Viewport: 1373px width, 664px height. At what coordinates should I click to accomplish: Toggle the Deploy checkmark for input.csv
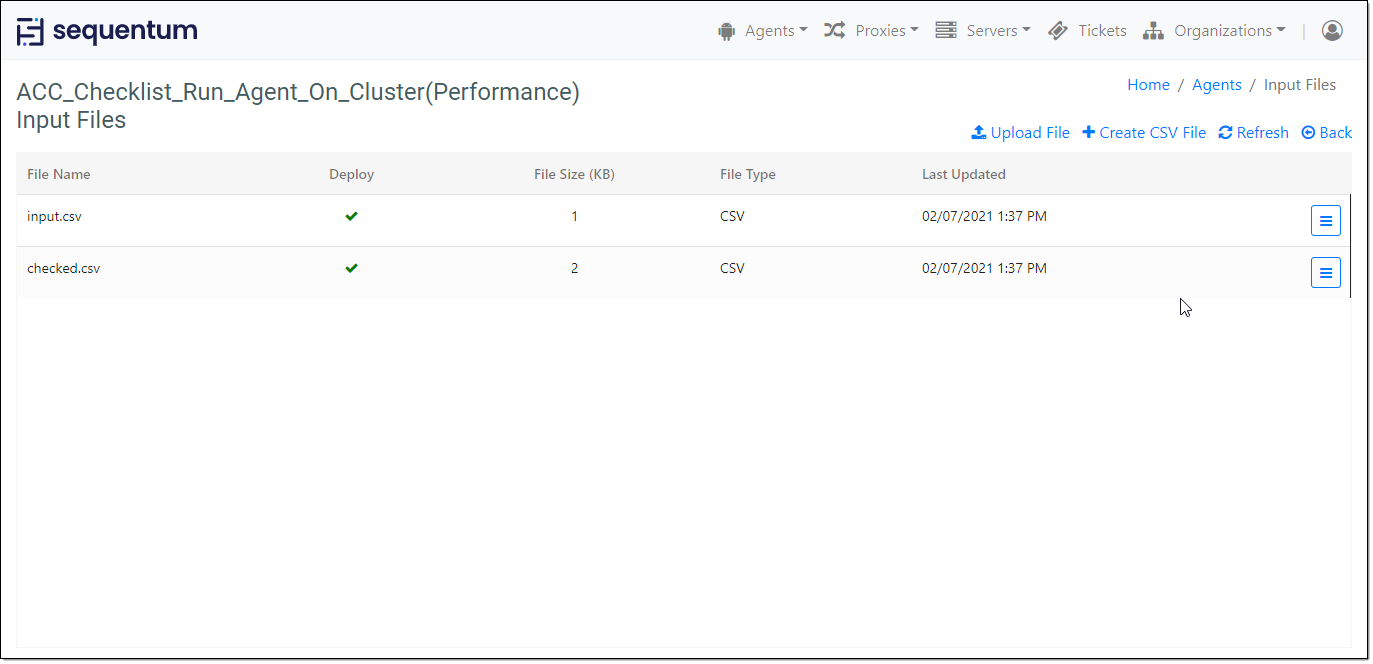[x=351, y=216]
